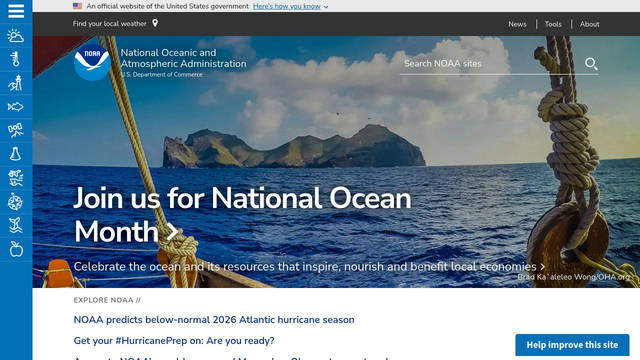Click the NOAA logo emblem
Screen dimensions: 640x360
tap(92, 62)
